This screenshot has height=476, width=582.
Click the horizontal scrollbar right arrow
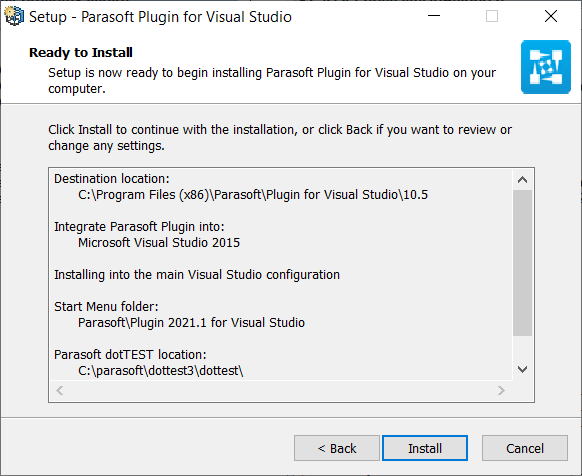click(x=501, y=390)
